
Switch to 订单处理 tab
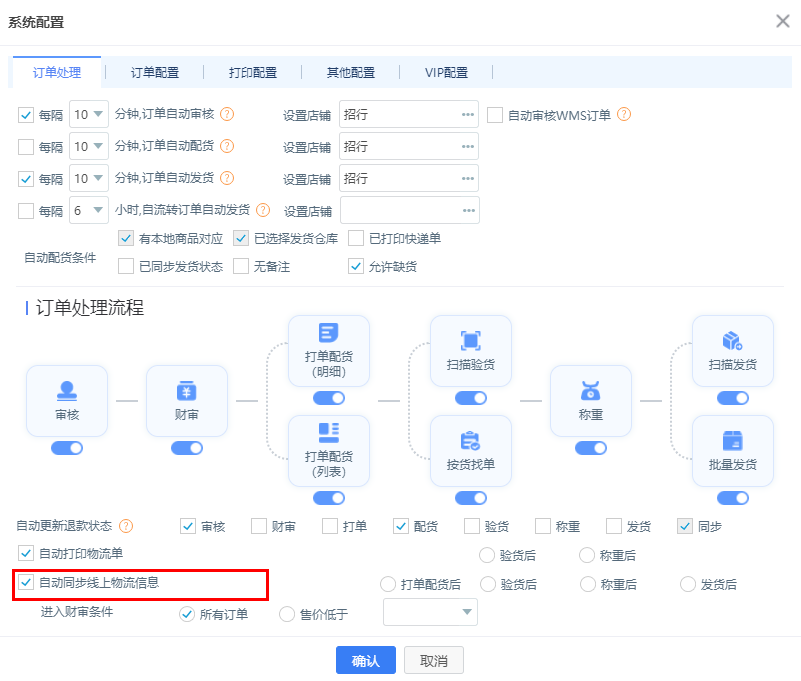[57, 73]
